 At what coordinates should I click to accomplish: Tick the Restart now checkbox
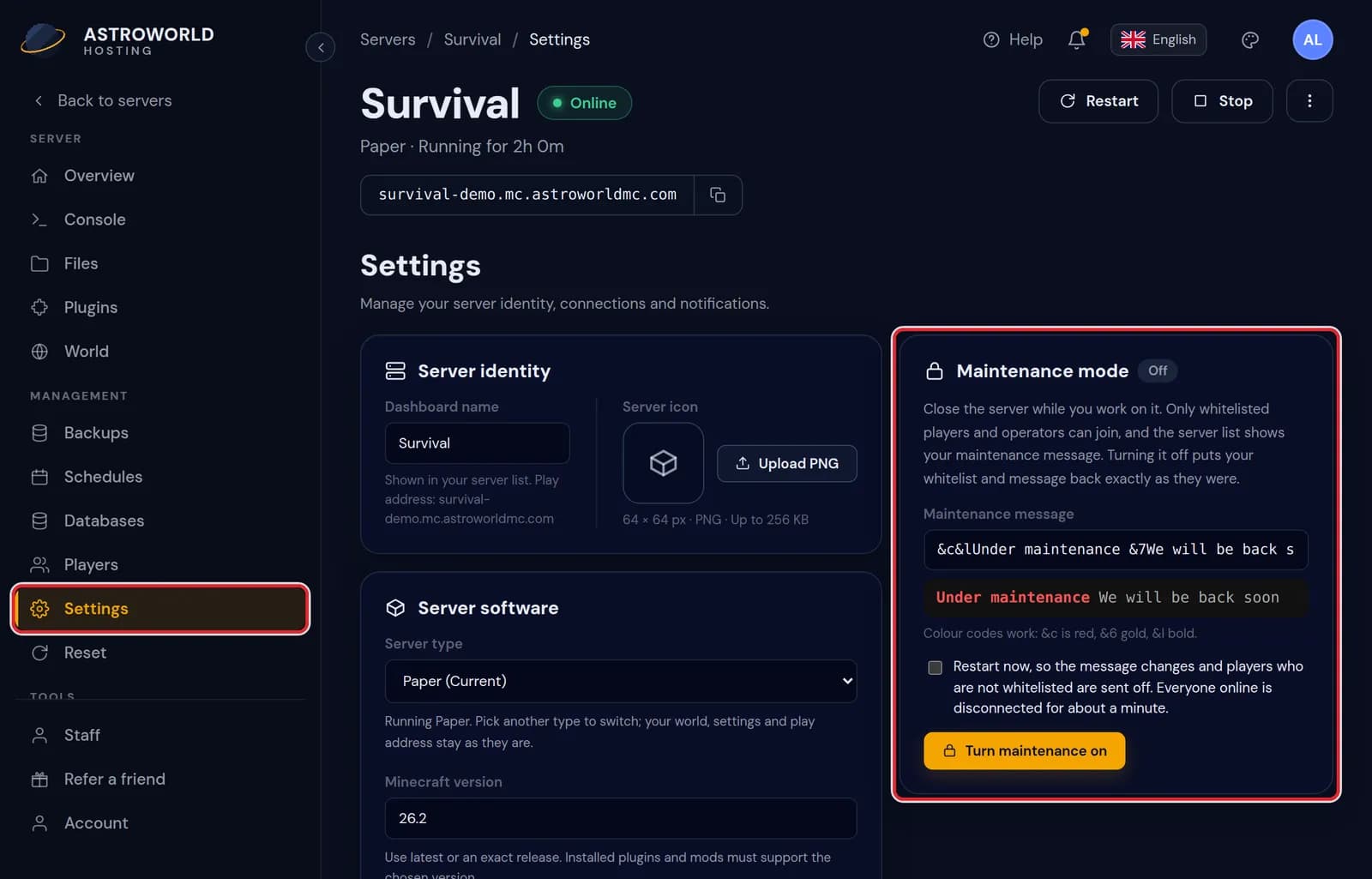coord(935,667)
